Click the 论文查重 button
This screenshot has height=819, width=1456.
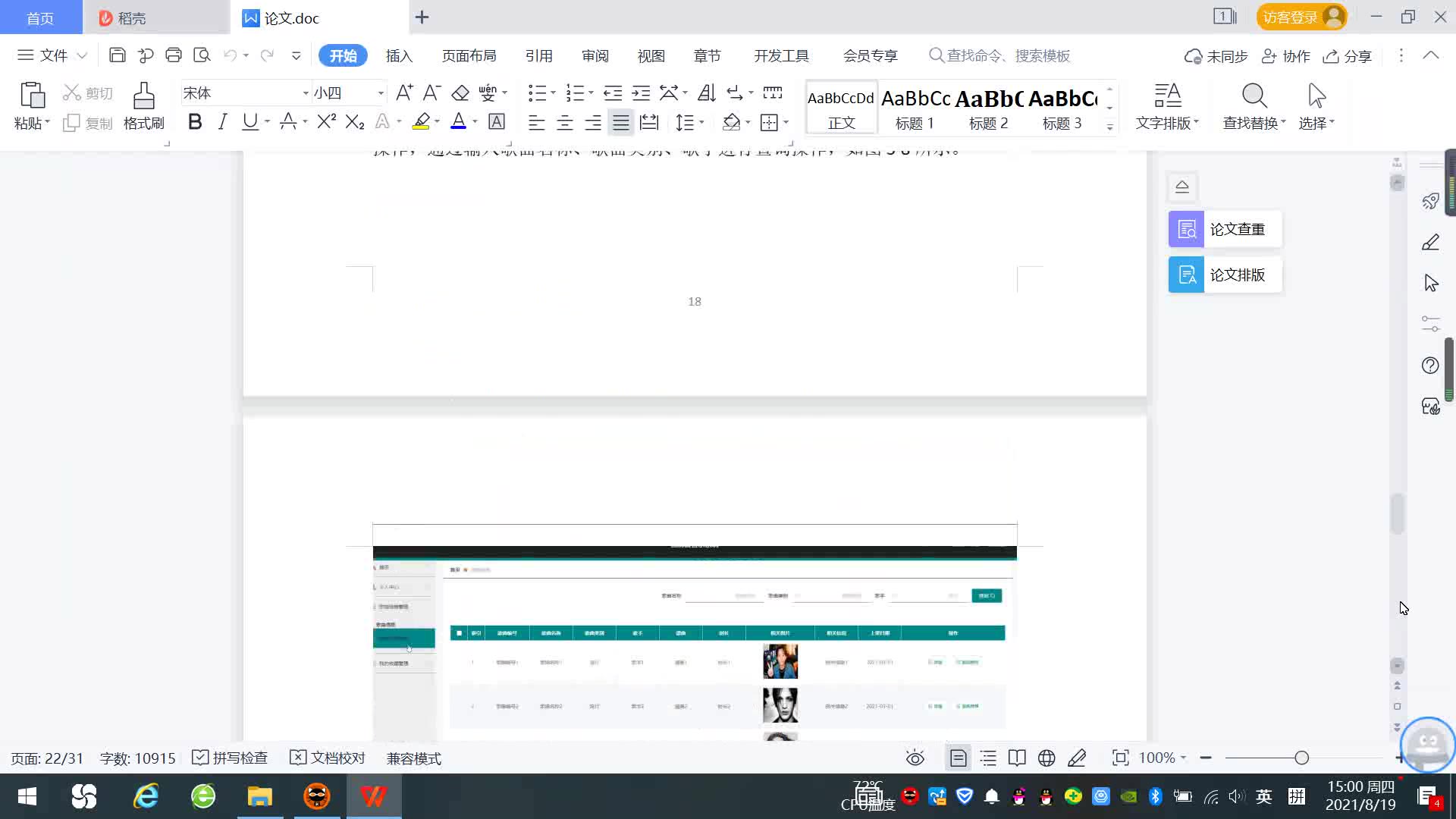(x=1225, y=229)
